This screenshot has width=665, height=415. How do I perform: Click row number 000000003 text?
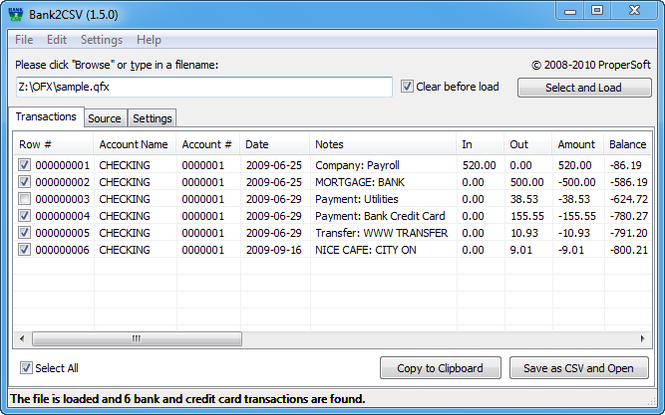click(62, 199)
